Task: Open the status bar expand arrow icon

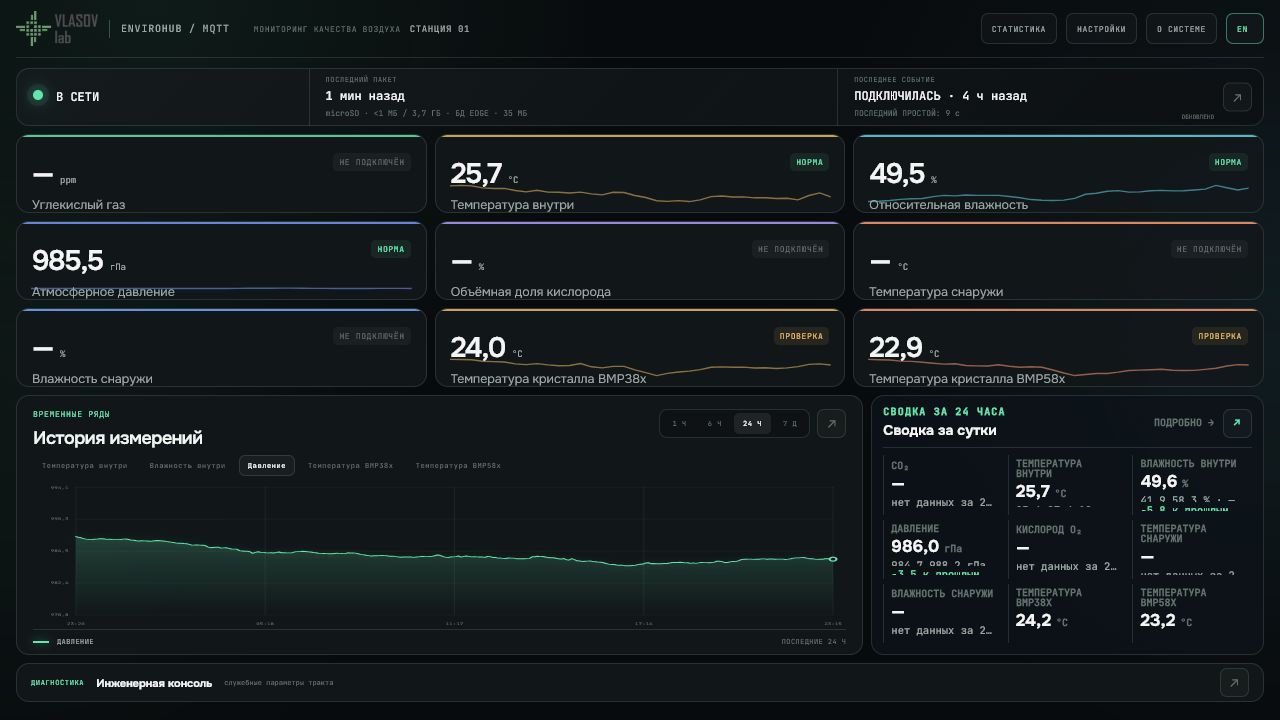Action: [1237, 97]
